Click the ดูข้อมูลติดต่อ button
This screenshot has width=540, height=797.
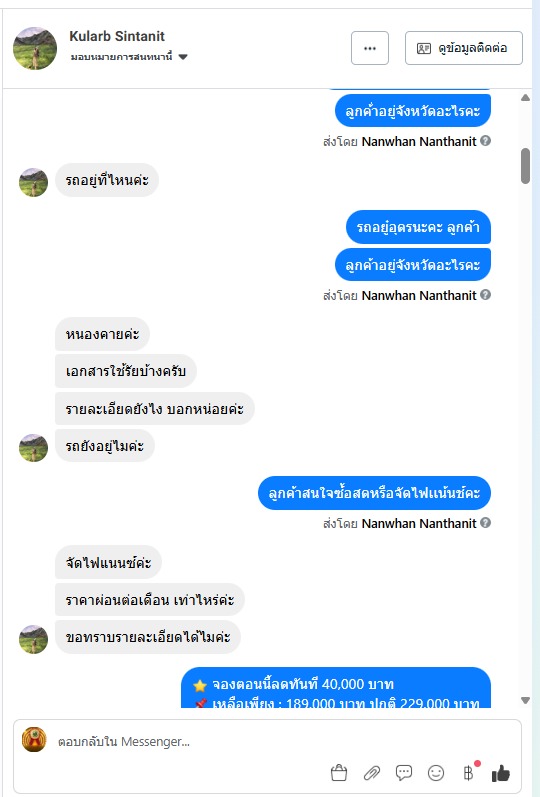[464, 48]
